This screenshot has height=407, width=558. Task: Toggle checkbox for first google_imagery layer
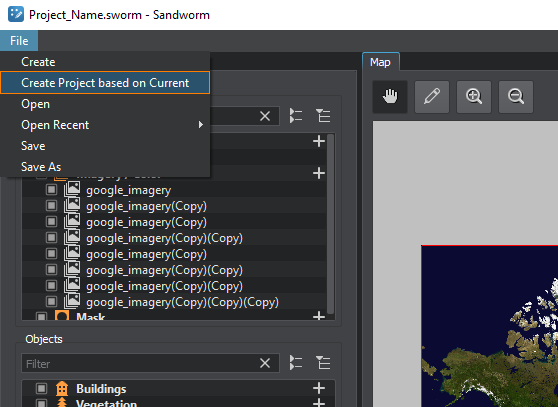52,190
